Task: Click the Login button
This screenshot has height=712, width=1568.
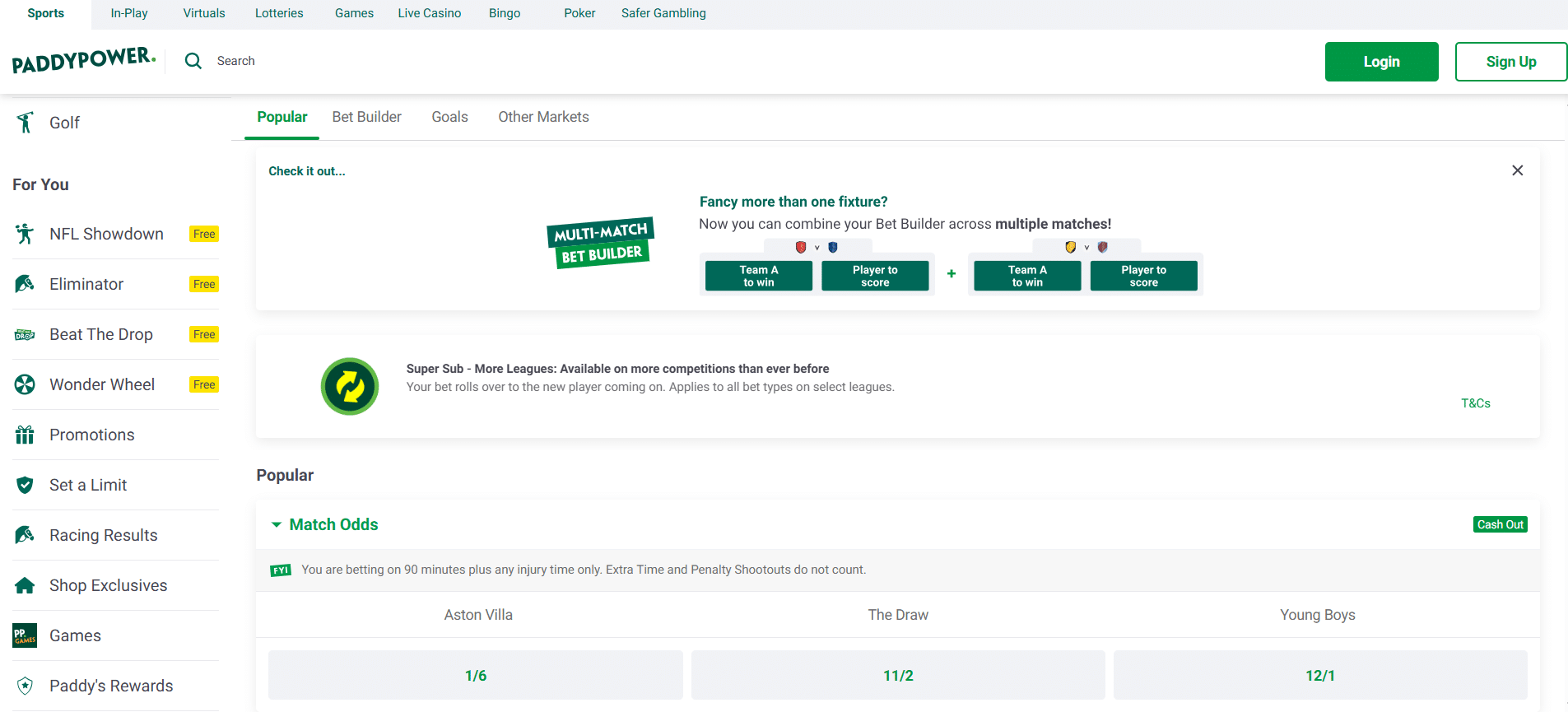Action: point(1382,62)
